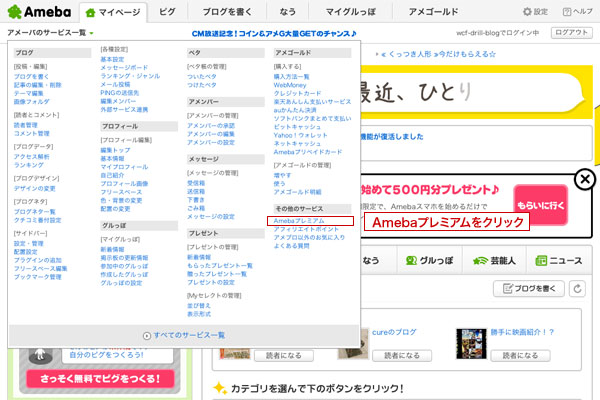Click the refresh icon beside ブログを書く button
The width and height of the screenshot is (600, 400).
click(577, 289)
